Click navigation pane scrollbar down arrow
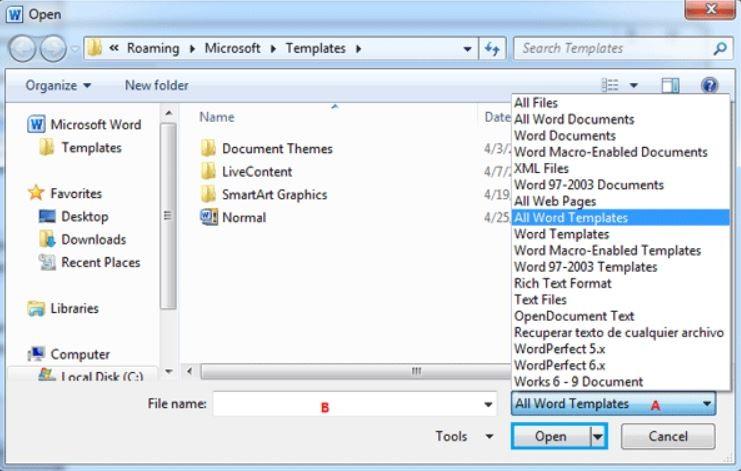This screenshot has width=741, height=471. [x=169, y=372]
